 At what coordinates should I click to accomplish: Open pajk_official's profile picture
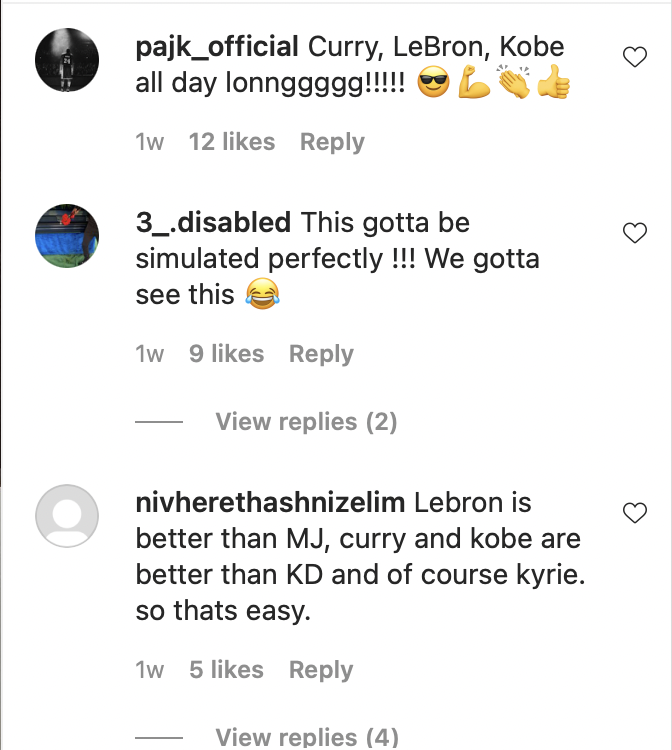click(67, 60)
